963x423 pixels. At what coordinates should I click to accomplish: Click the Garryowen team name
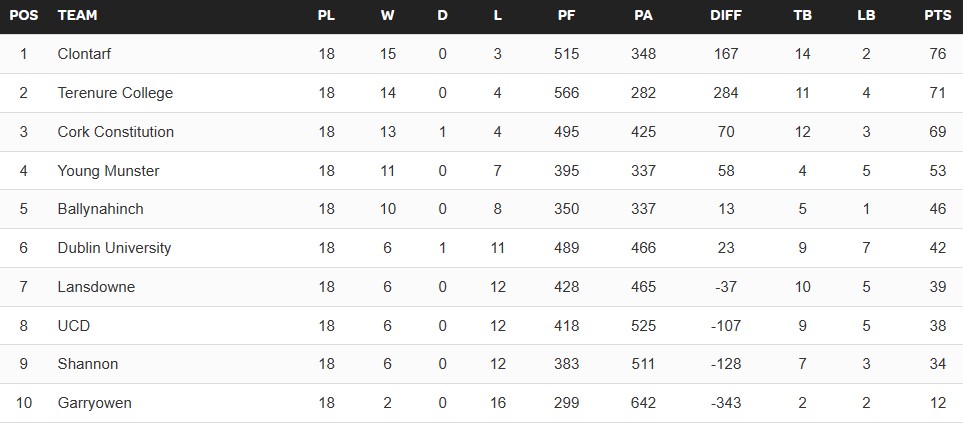[x=95, y=403]
